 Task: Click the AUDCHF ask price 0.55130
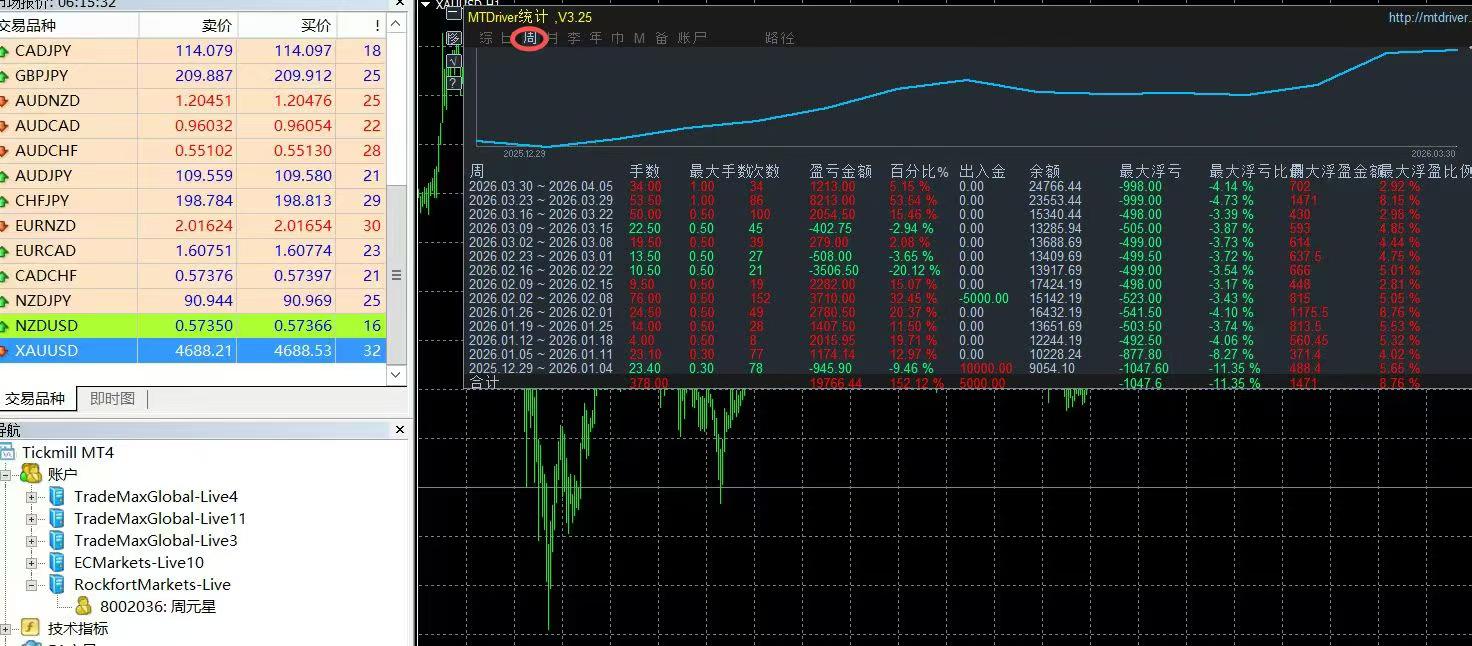click(301, 151)
